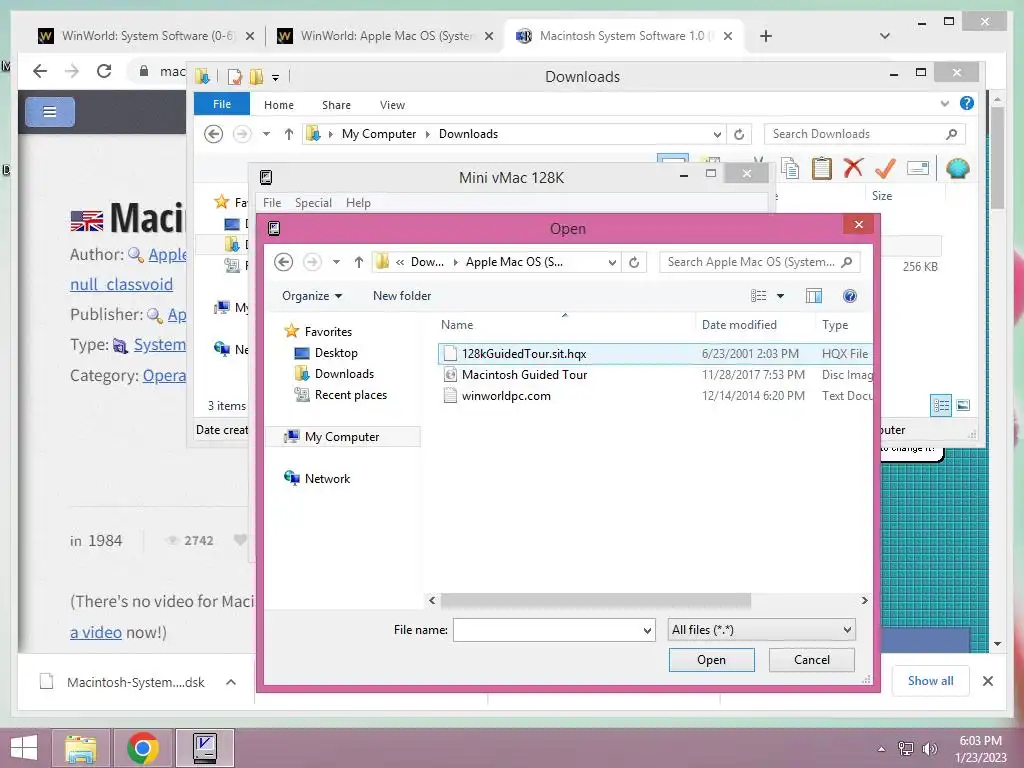Open Windows Start menu
1024x768 pixels.
(x=24, y=748)
